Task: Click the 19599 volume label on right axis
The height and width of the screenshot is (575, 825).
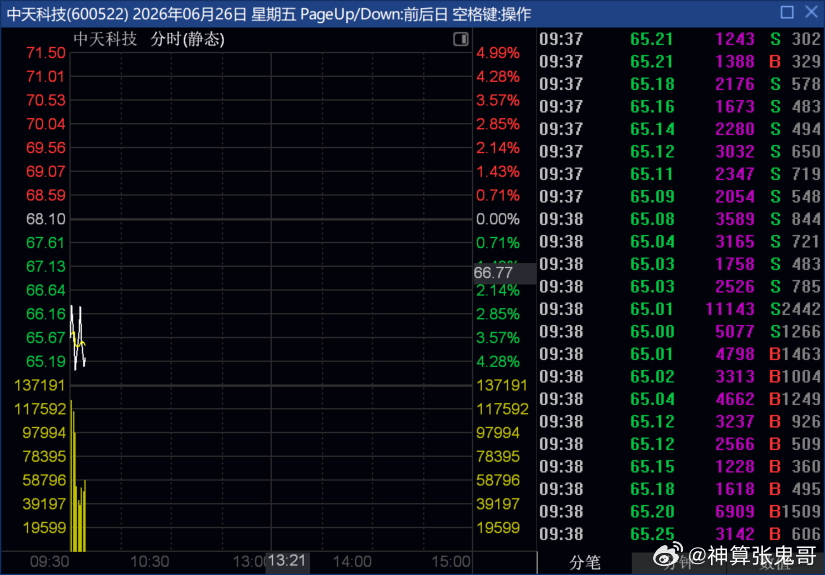Action: pos(498,528)
